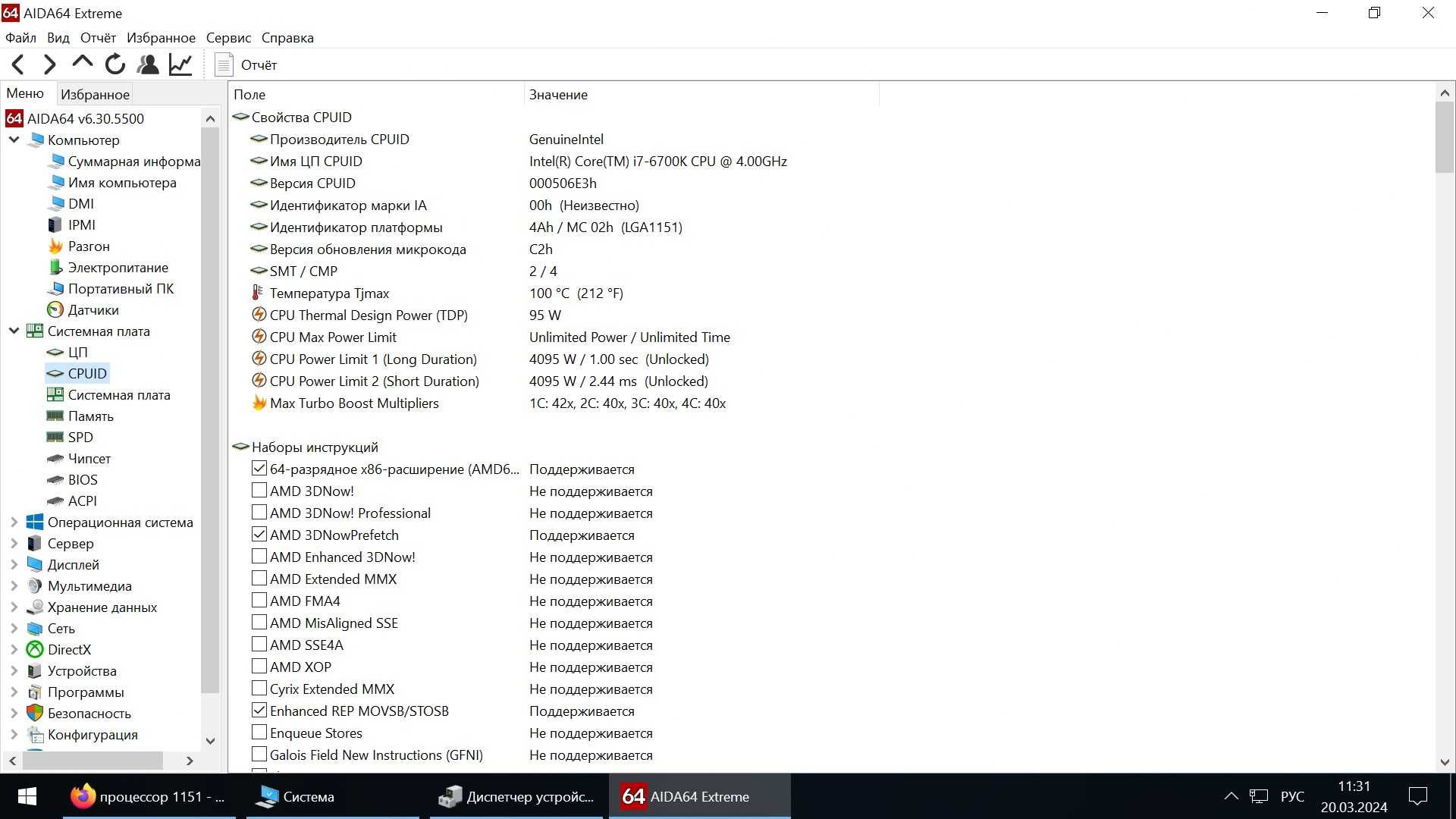Select the BIOS icon item
The height and width of the screenshot is (819, 1456).
[x=55, y=479]
